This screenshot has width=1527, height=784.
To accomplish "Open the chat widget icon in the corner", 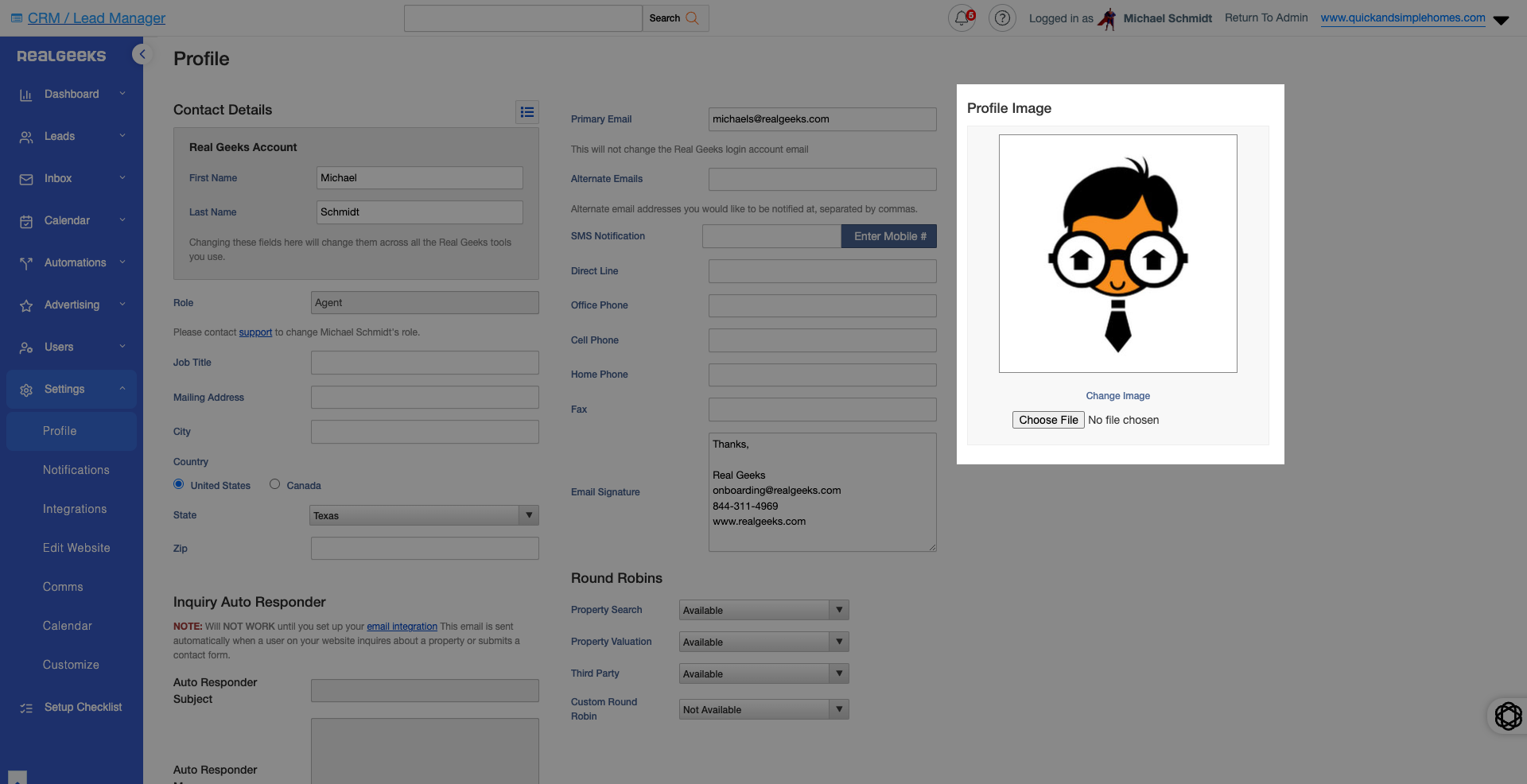I will point(1508,716).
